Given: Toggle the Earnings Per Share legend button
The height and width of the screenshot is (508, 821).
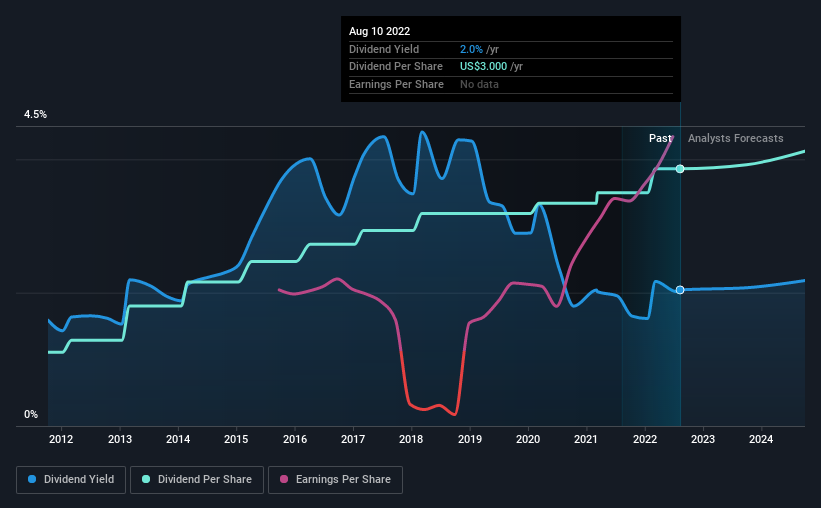Looking at the screenshot, I should point(335,480).
